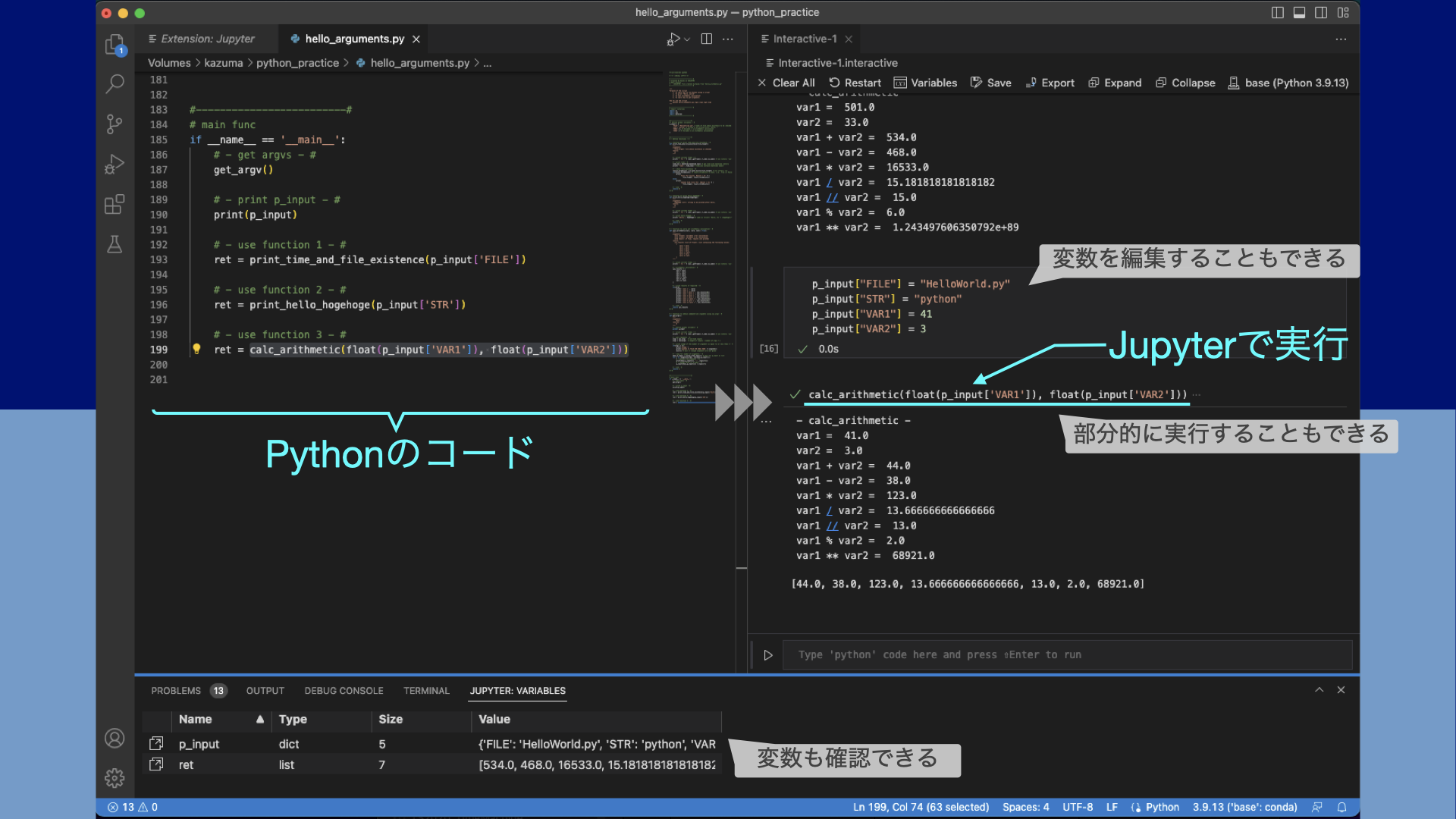Open the Extensions view
The width and height of the screenshot is (1456, 819).
click(x=115, y=204)
